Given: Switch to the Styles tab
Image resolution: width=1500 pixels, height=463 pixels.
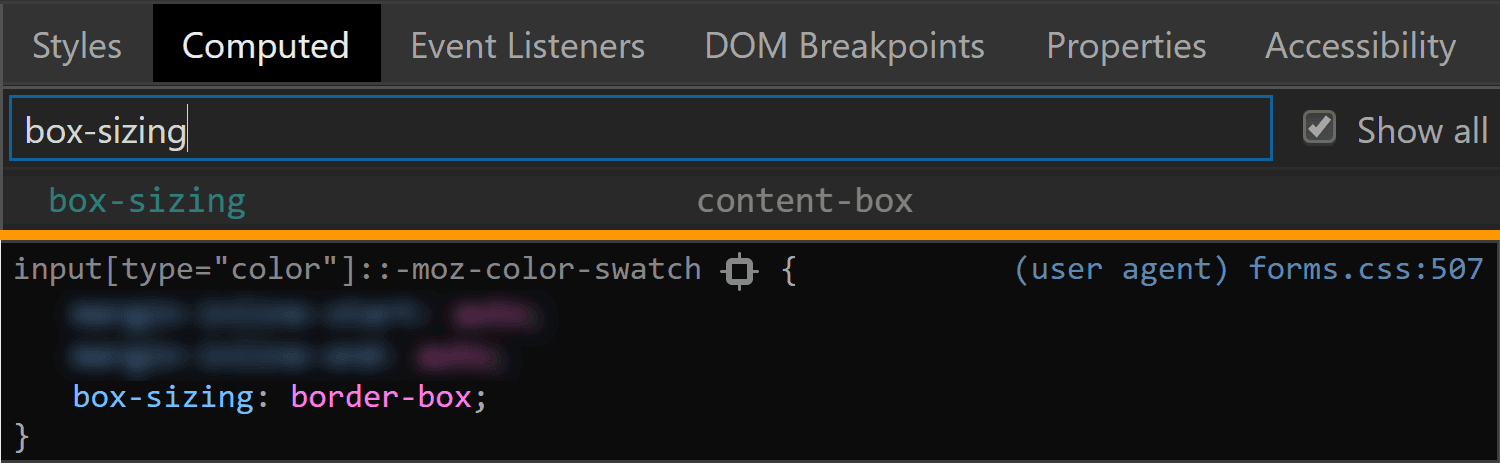Looking at the screenshot, I should (x=77, y=46).
